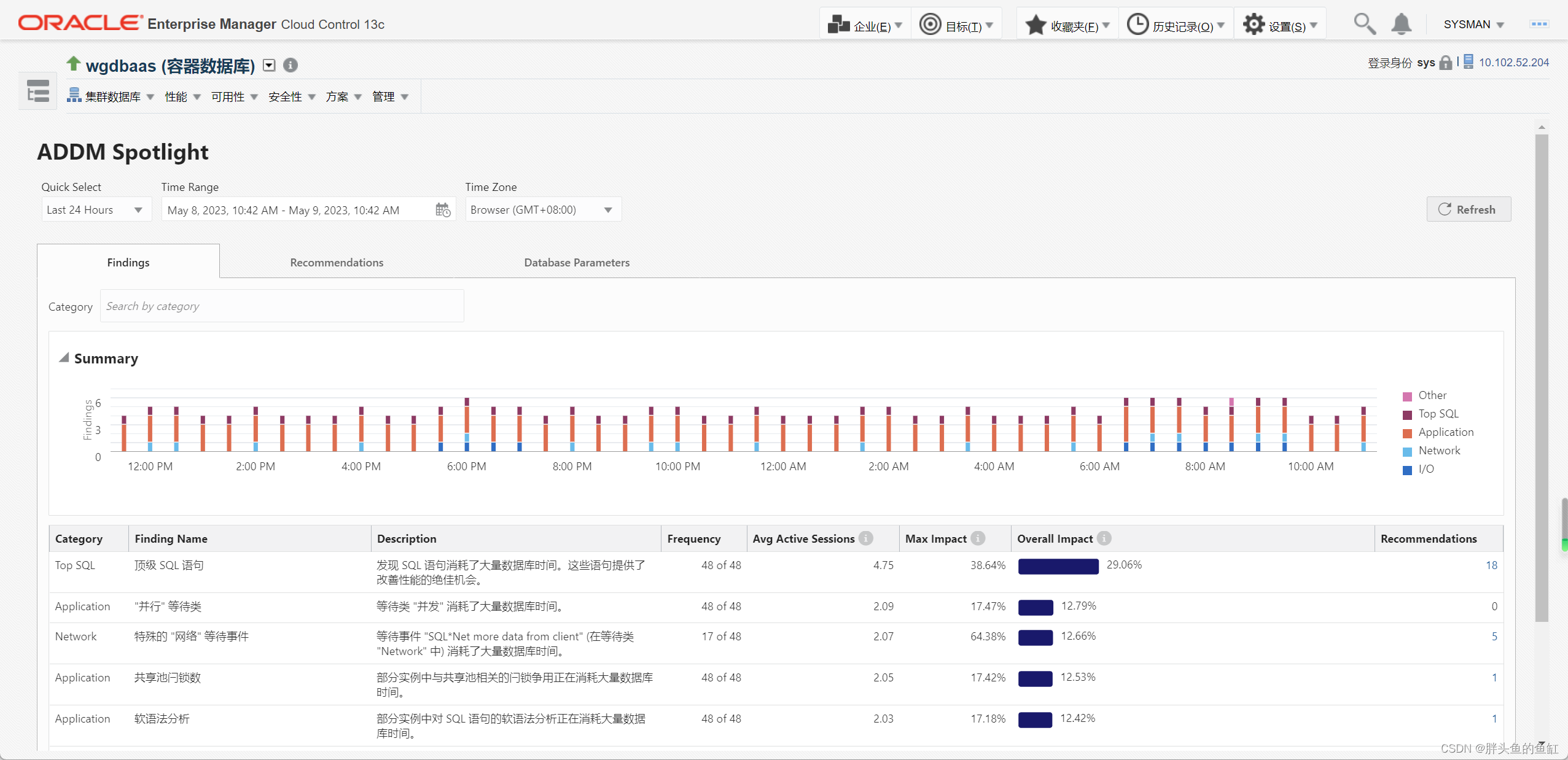Click the Max Impact info icon
The image size is (1568, 760).
(978, 538)
